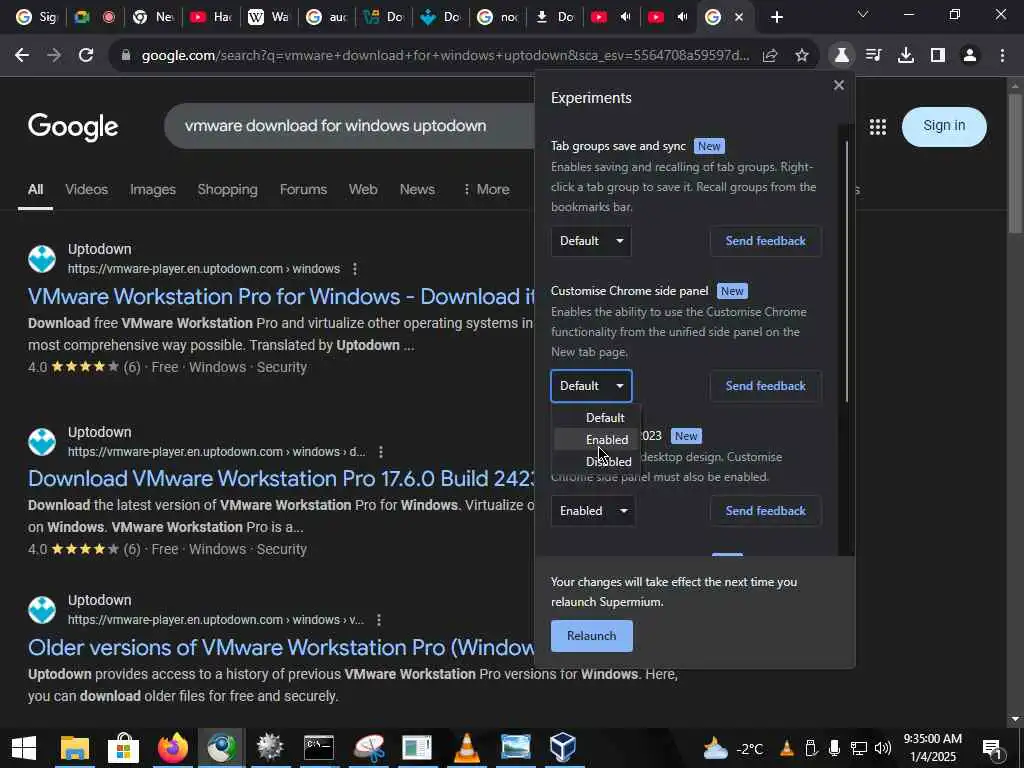1024x768 pixels.
Task: Switch to the Images search tab
Action: (153, 189)
